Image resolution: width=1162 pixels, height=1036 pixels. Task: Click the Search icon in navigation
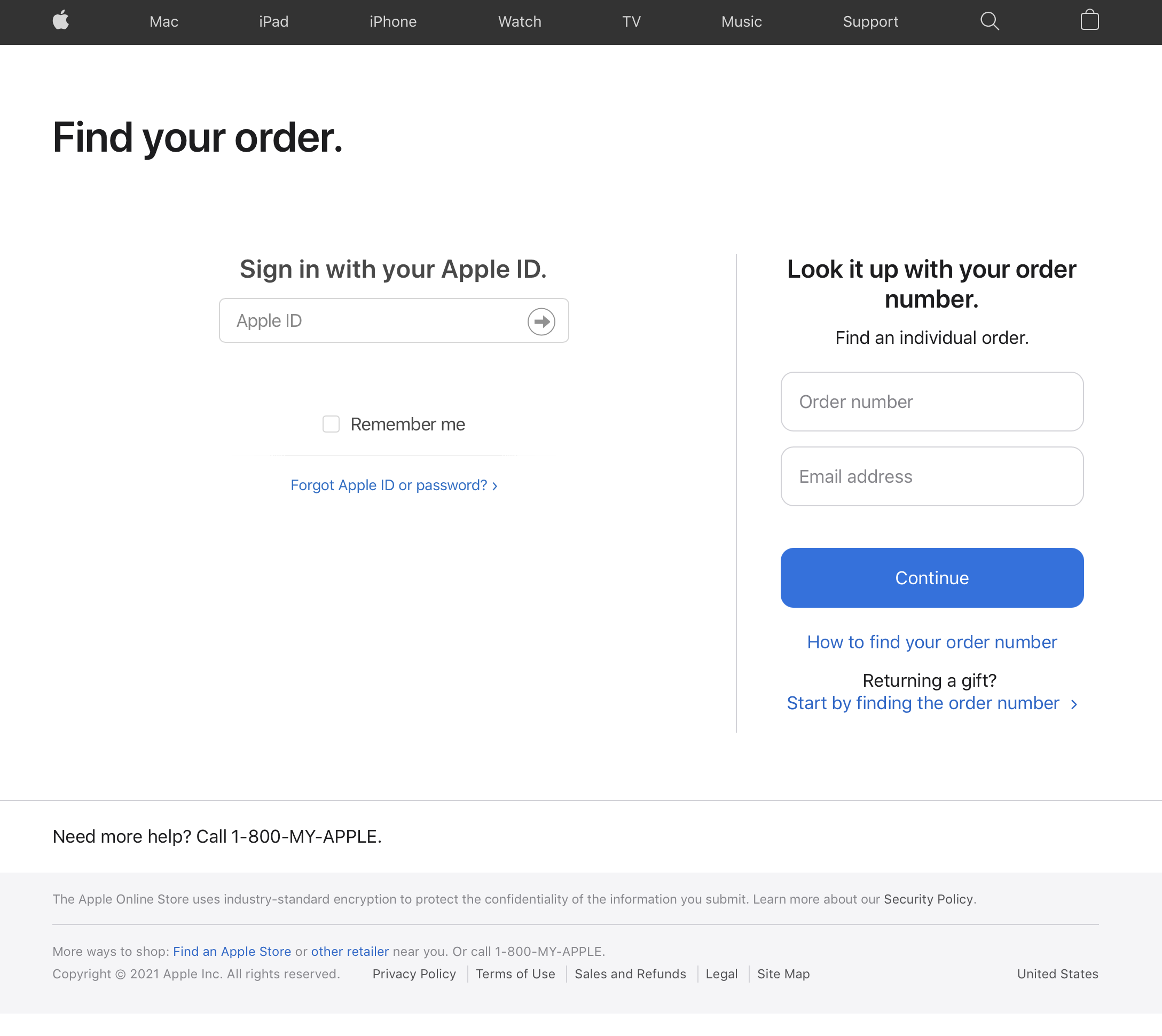click(988, 22)
